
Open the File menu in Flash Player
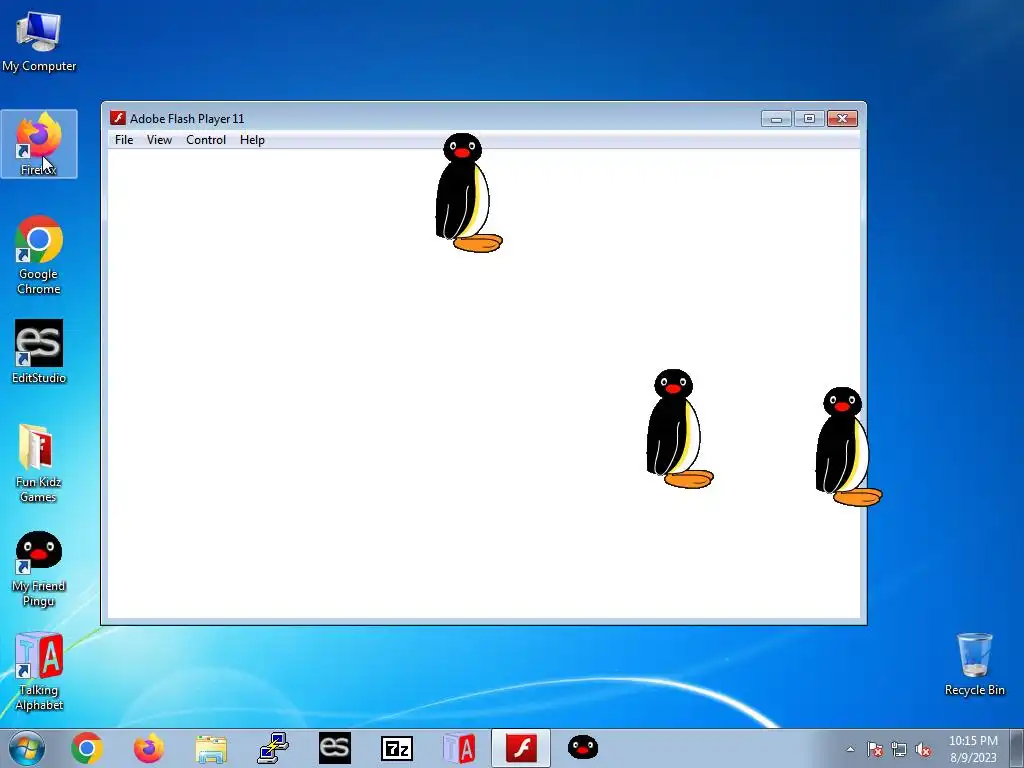(x=123, y=140)
